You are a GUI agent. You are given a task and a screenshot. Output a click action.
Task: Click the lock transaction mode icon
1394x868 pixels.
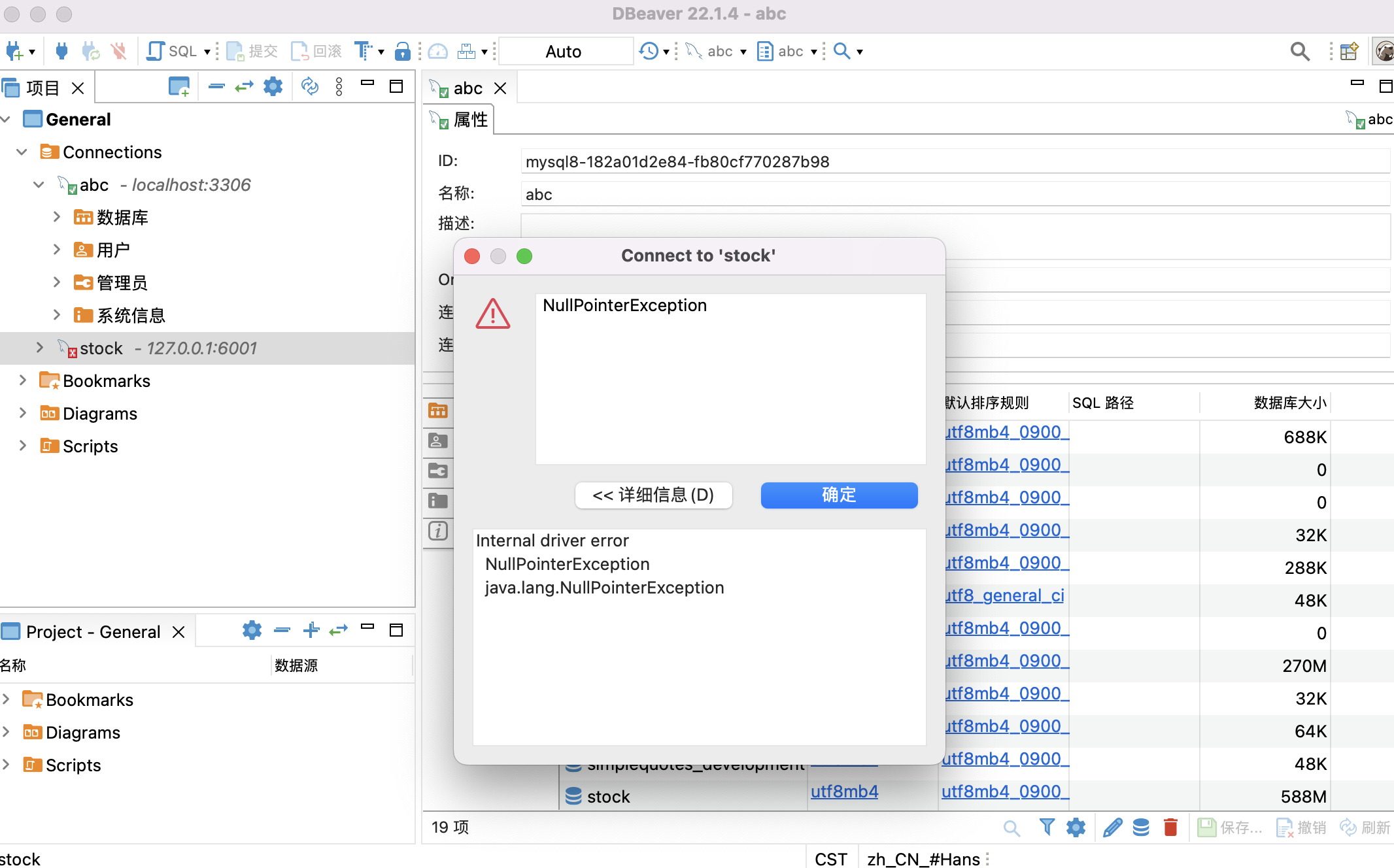[x=403, y=51]
